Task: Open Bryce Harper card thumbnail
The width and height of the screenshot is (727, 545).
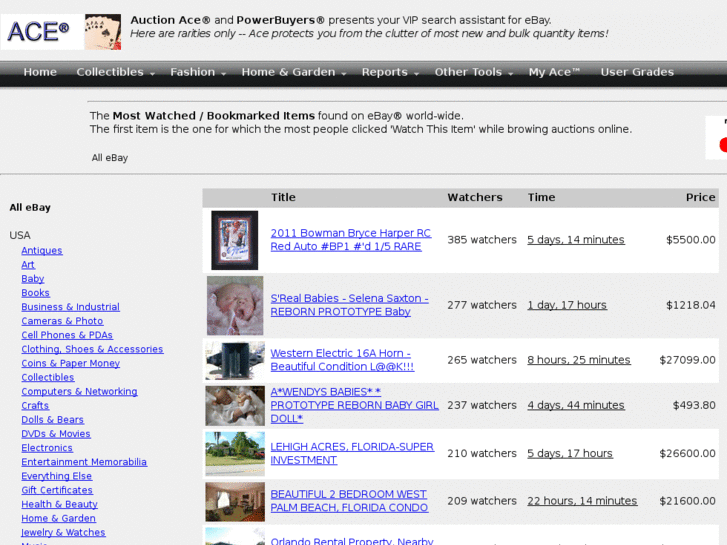Action: point(235,240)
